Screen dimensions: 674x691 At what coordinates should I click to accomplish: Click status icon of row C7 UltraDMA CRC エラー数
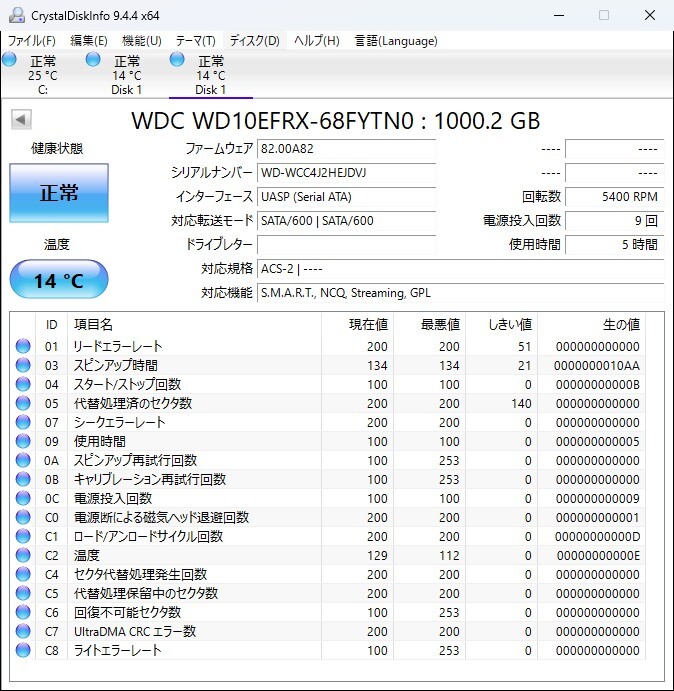(23, 631)
